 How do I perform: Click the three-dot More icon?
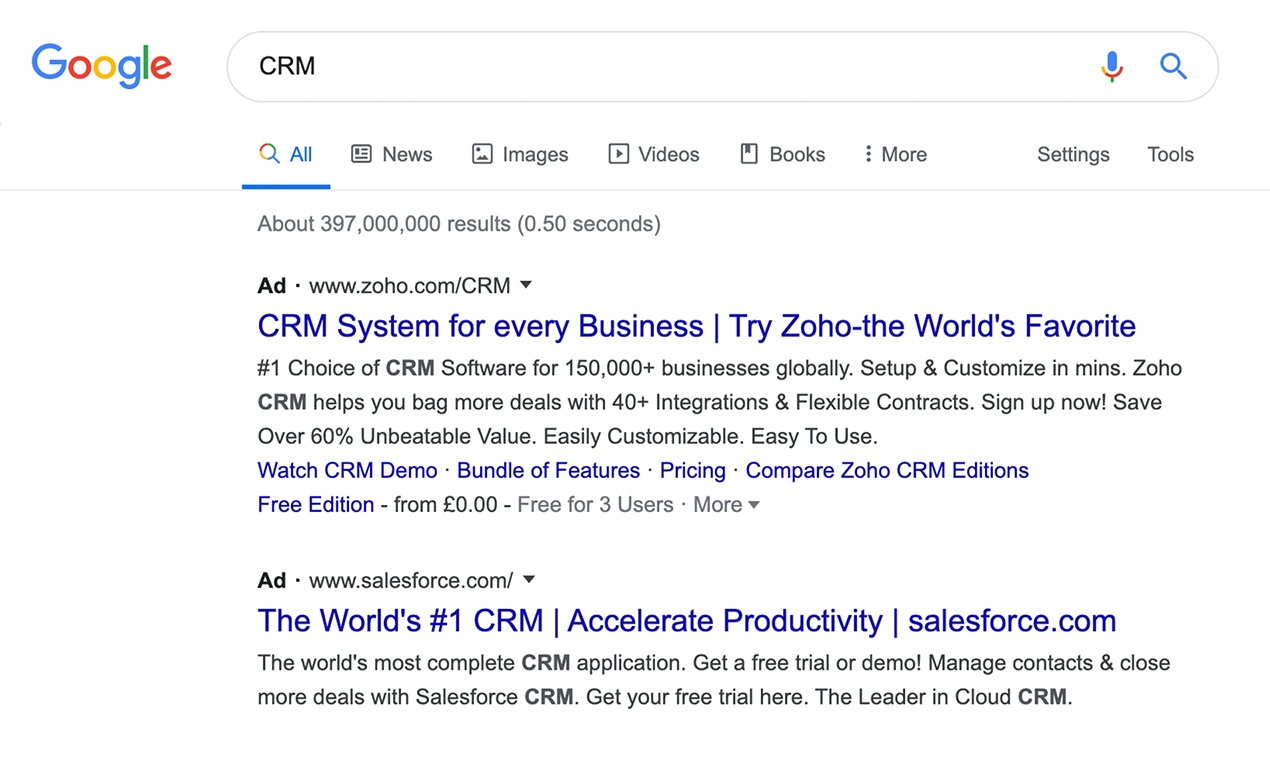[x=868, y=154]
